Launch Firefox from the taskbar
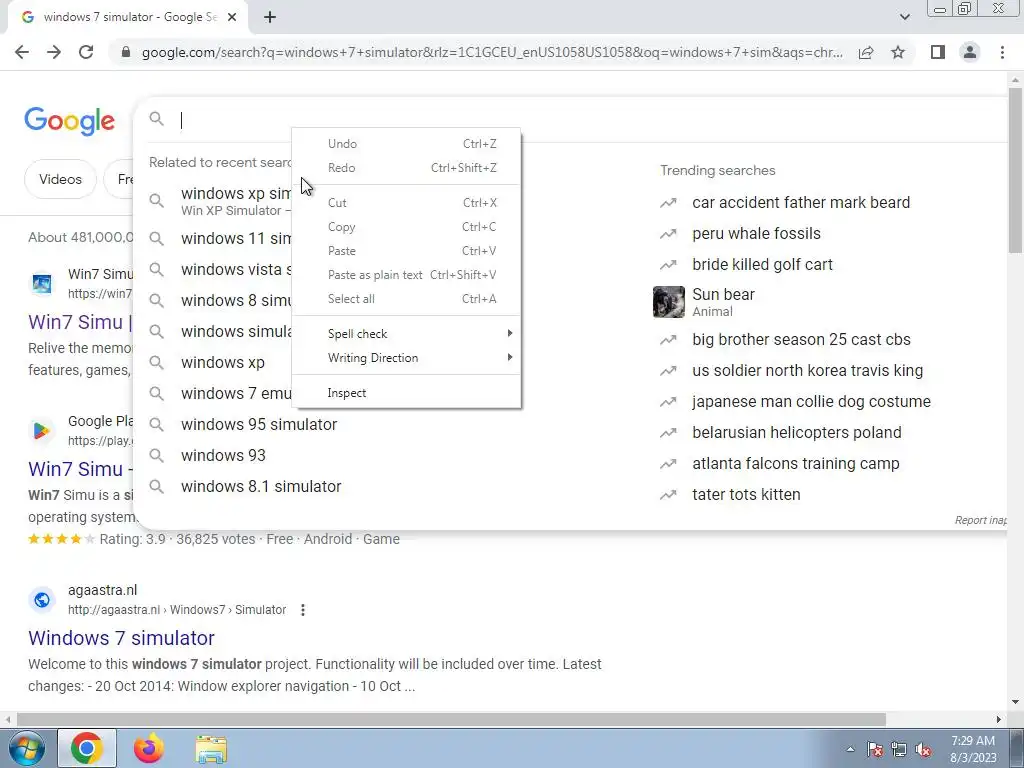Screen dimensions: 1024x768 coord(150,748)
